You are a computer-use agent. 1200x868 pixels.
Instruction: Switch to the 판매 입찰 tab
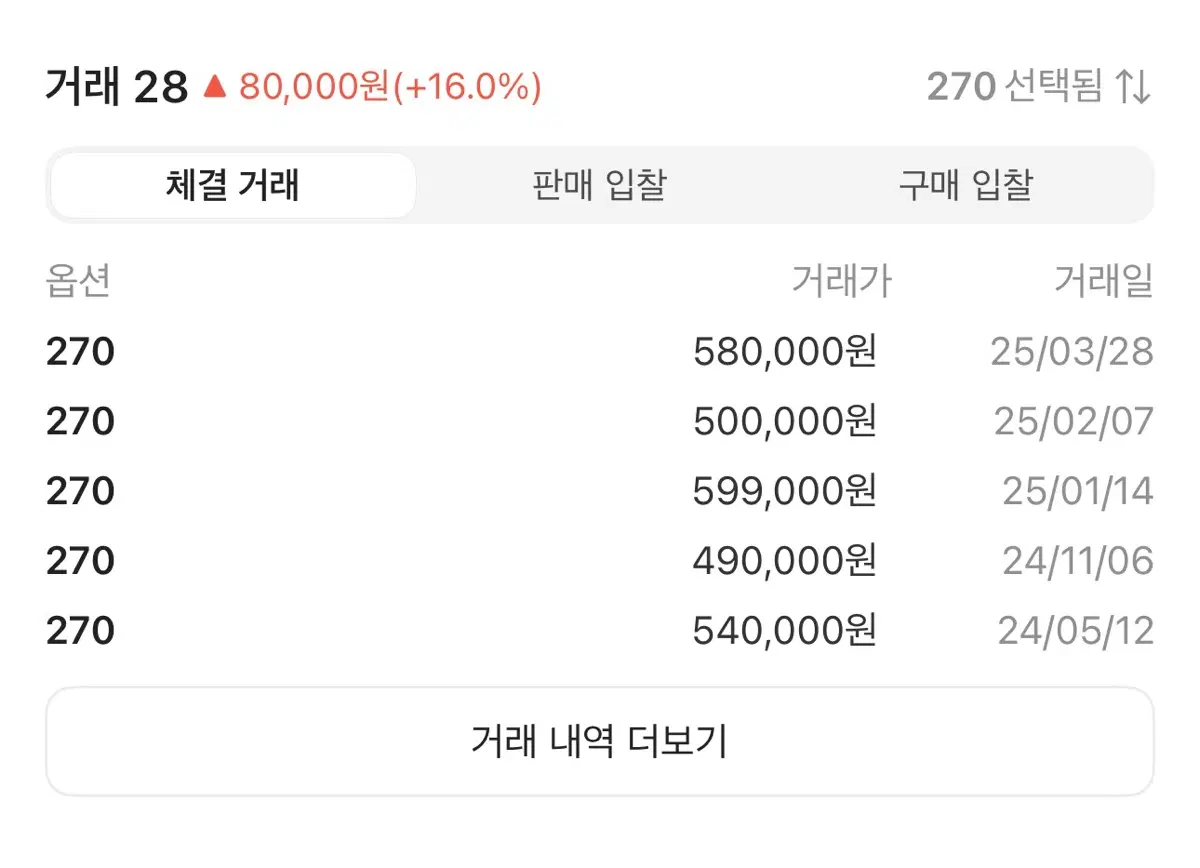click(599, 185)
